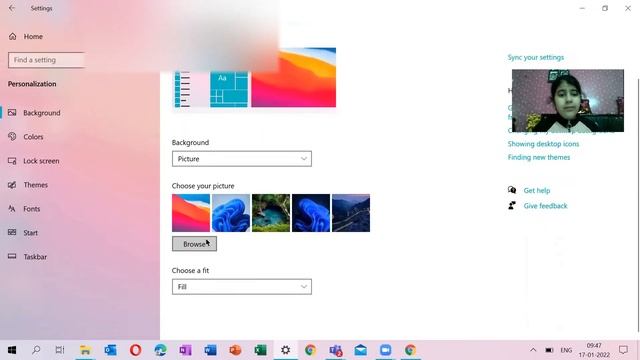Open Microsoft Teams from taskbar
This screenshot has width=640, height=360.
336,350
